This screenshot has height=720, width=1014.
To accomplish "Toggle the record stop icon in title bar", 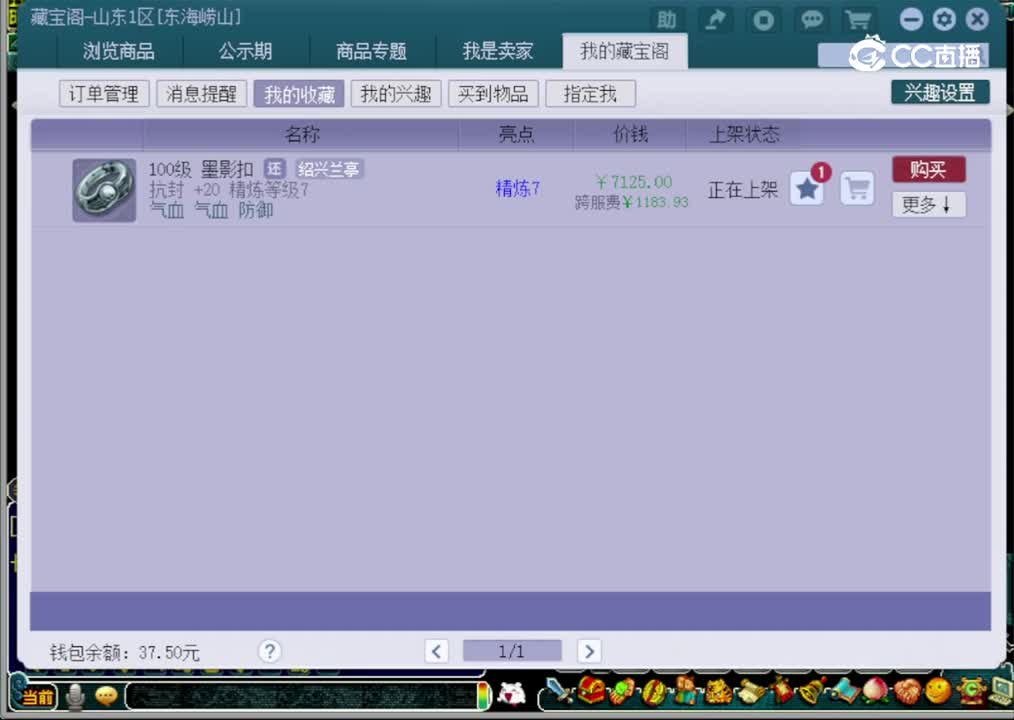I will coord(763,19).
